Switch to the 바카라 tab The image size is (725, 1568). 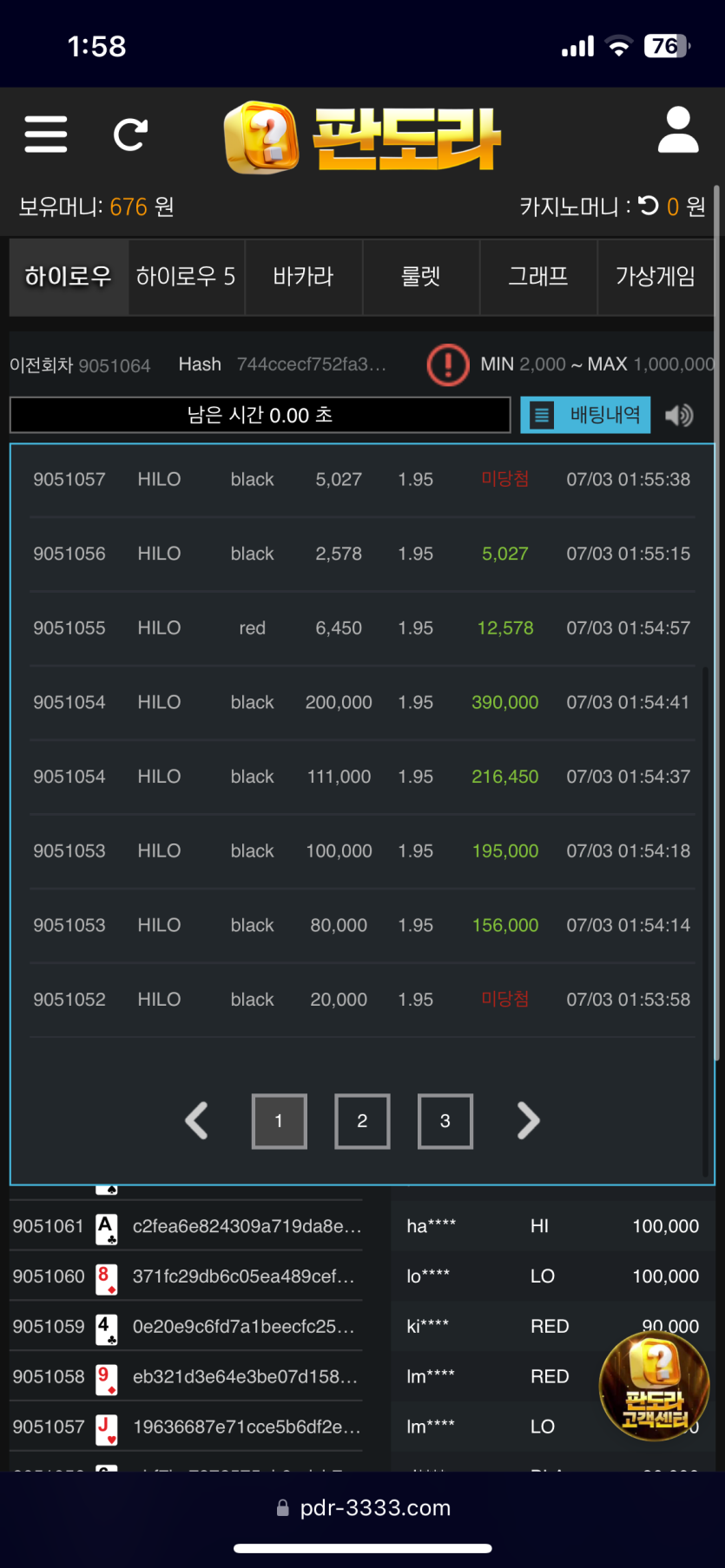[303, 277]
